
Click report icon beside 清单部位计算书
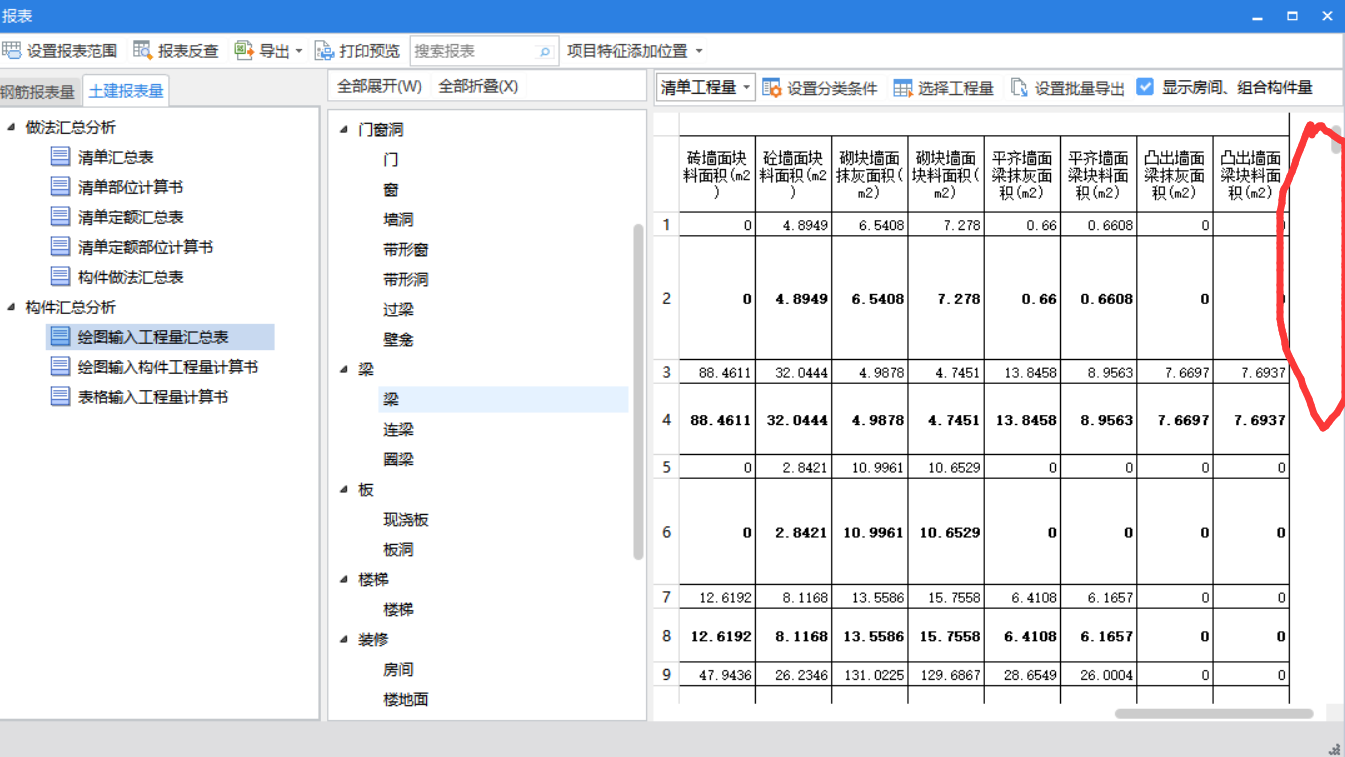click(x=60, y=187)
